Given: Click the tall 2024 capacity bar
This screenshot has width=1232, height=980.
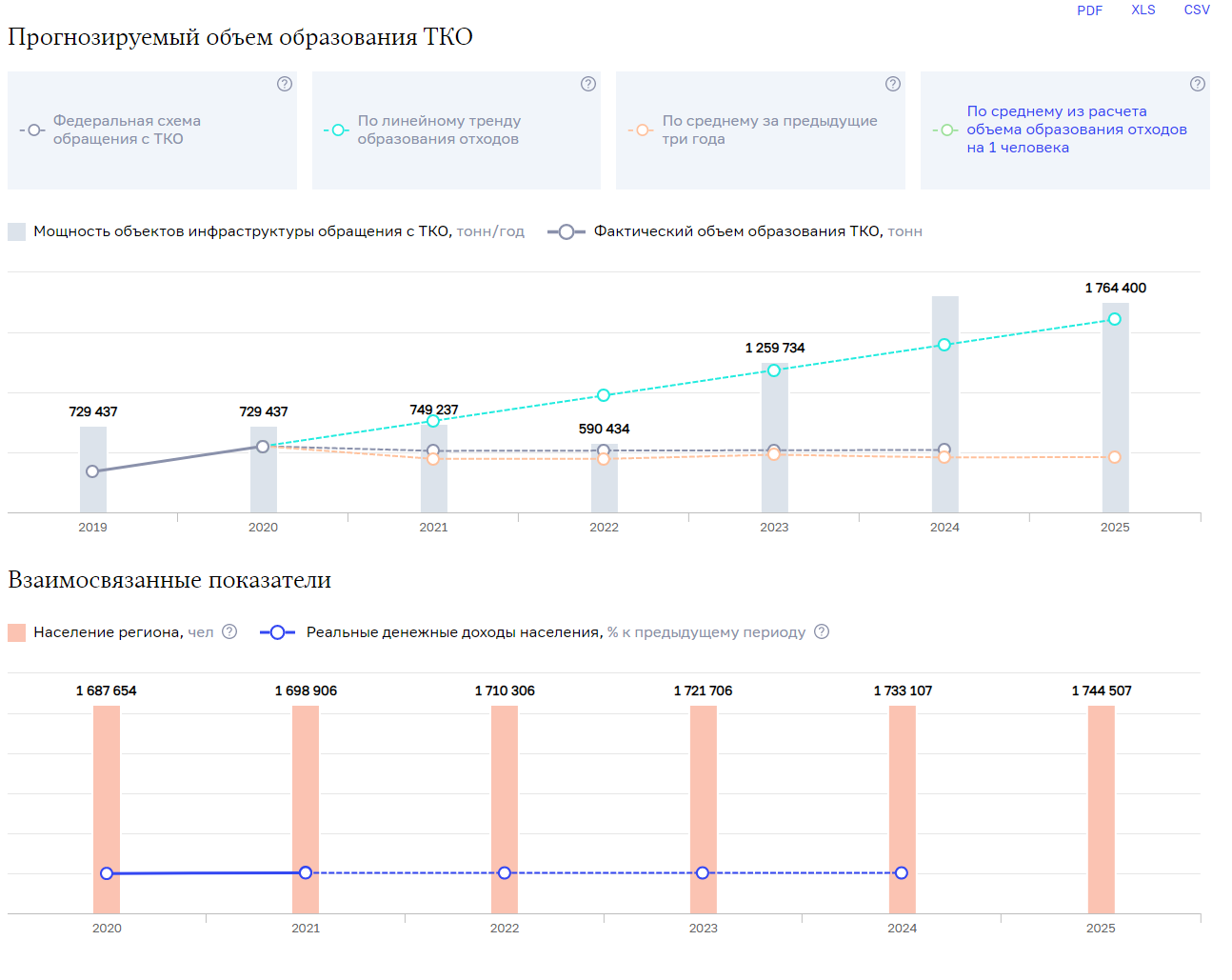Looking at the screenshot, I should pos(945,404).
